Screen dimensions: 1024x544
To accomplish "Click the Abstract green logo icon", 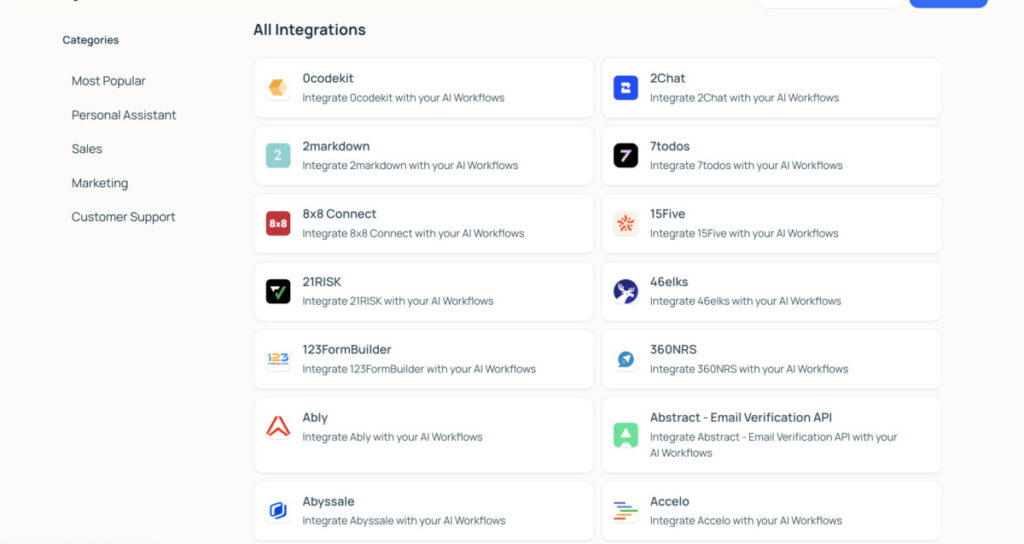I will (626, 435).
